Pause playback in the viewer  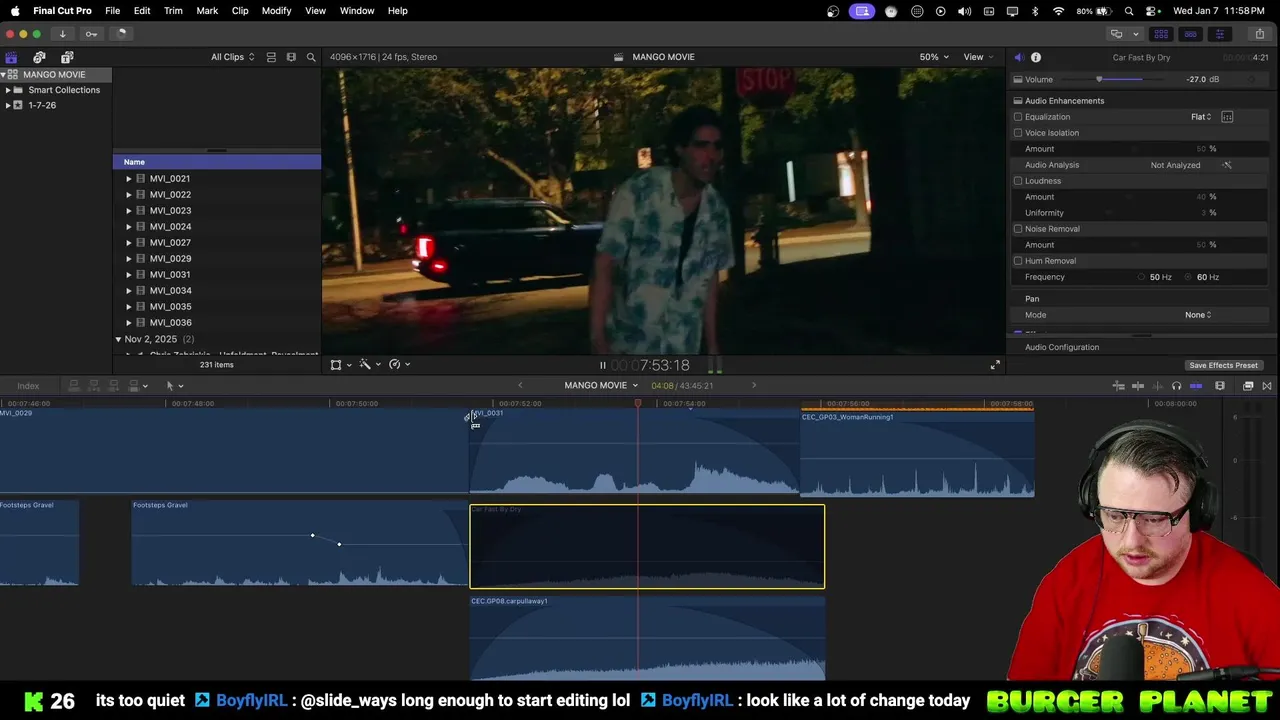click(602, 366)
